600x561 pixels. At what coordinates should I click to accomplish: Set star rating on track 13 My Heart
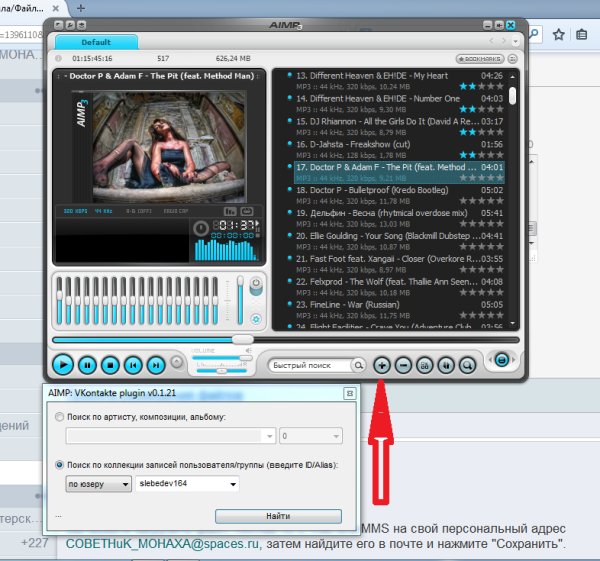coord(482,86)
